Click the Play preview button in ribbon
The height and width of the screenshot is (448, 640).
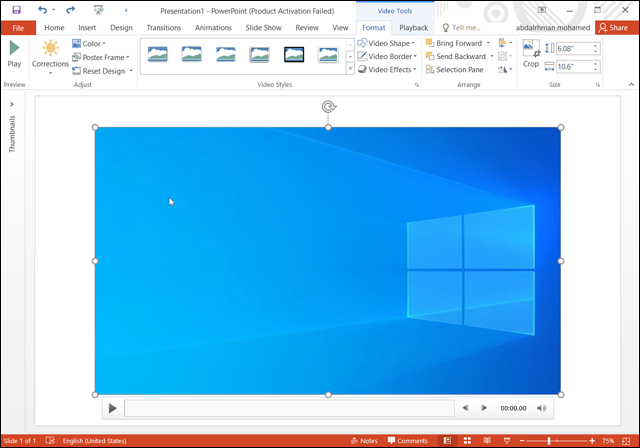pos(14,54)
